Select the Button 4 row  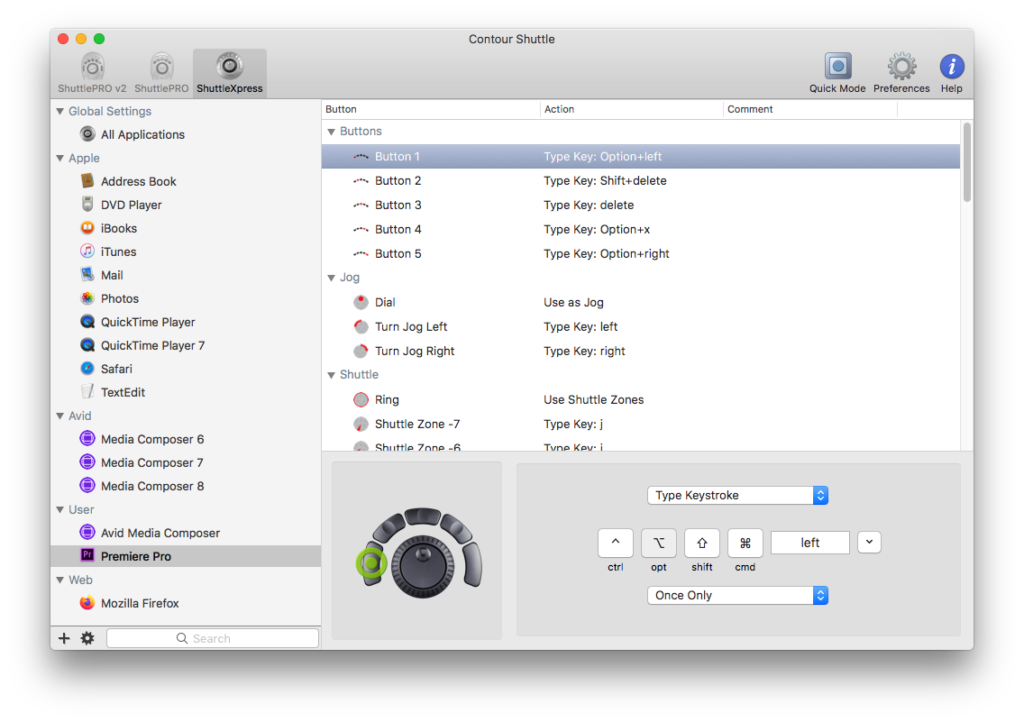click(x=641, y=229)
